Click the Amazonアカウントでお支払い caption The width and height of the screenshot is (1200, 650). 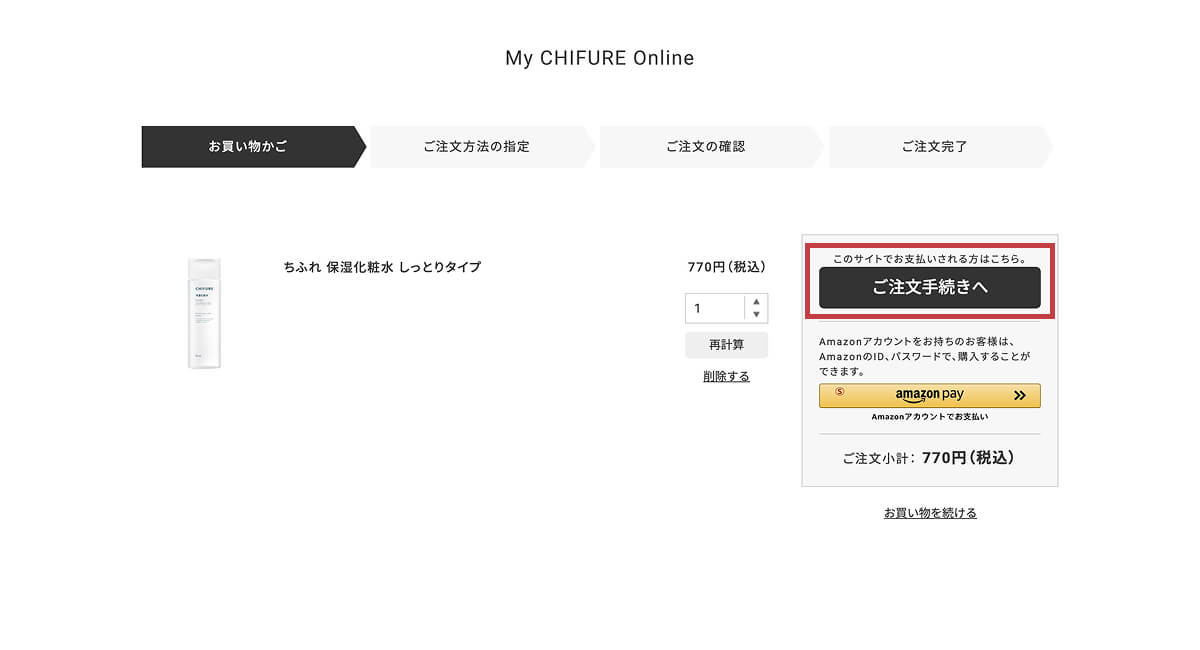[929, 417]
